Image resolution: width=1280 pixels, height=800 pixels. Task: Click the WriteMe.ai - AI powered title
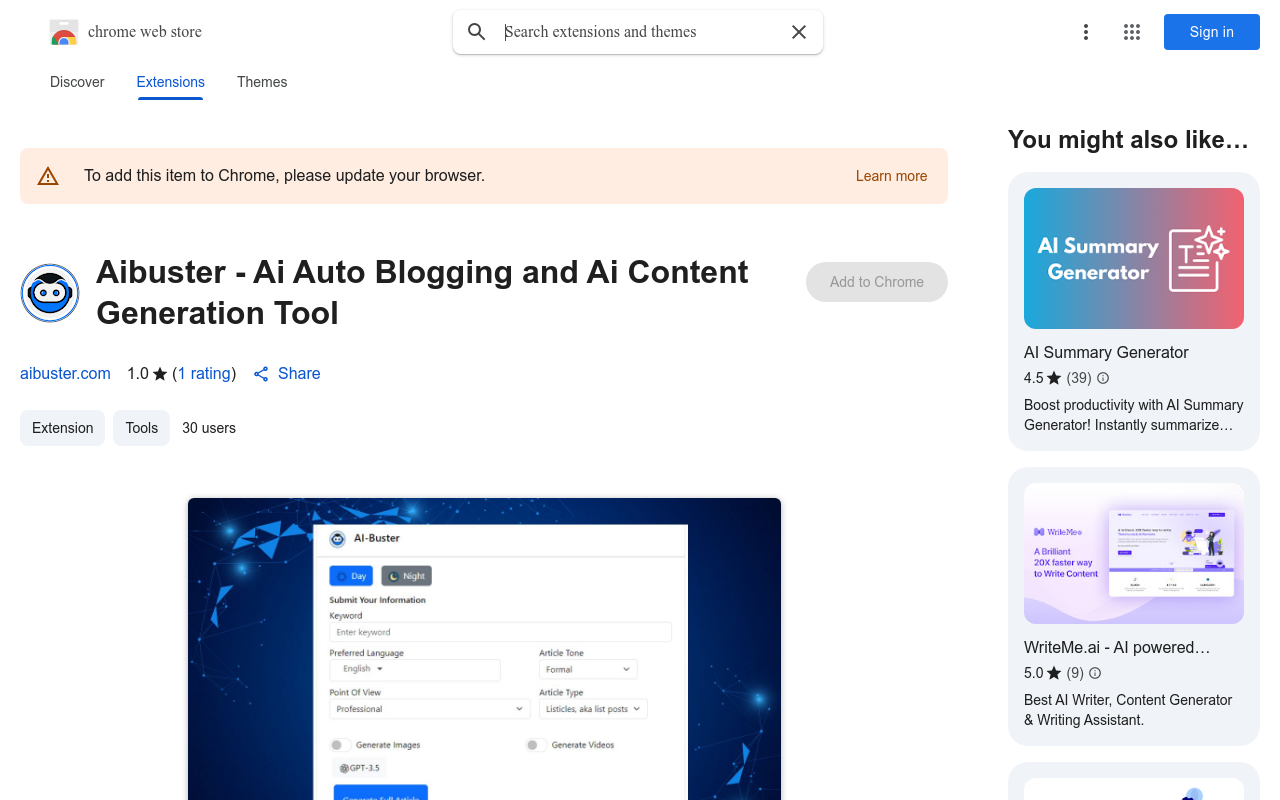[x=1117, y=647]
